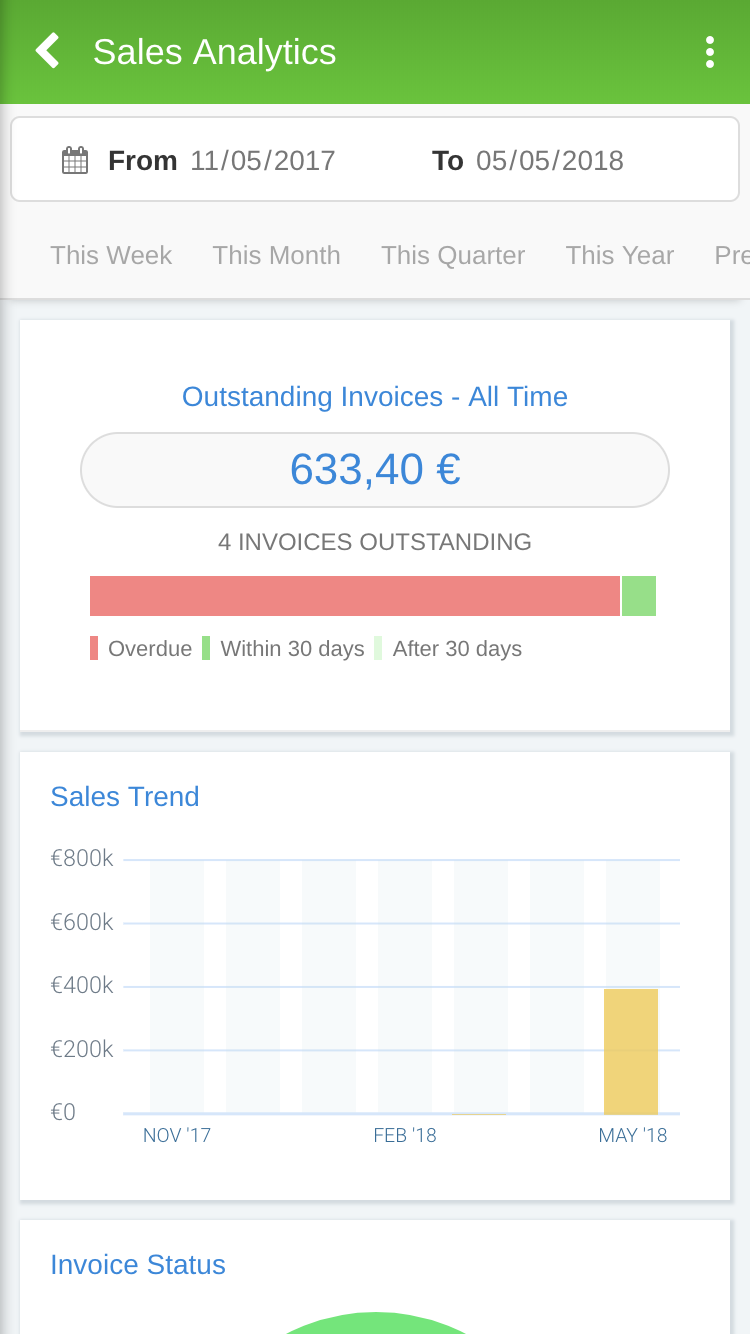
Task: Tap the green Within 30 days bar segment
Action: [x=639, y=596]
